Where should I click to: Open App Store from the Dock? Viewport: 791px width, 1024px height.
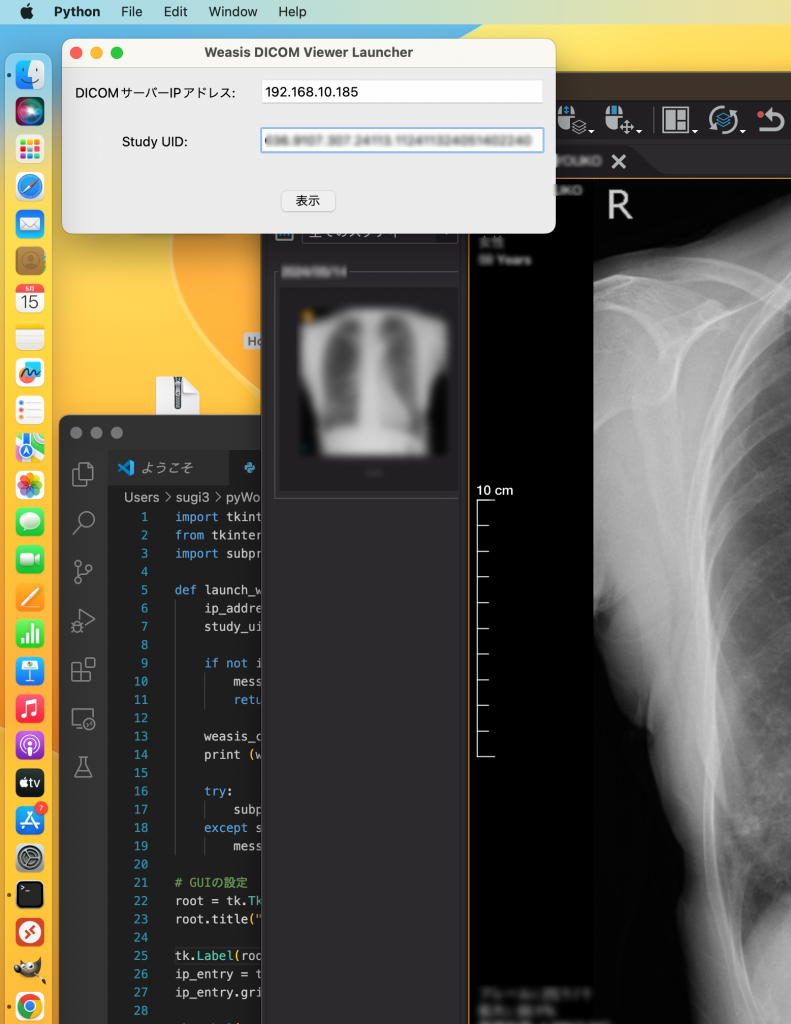[30, 820]
